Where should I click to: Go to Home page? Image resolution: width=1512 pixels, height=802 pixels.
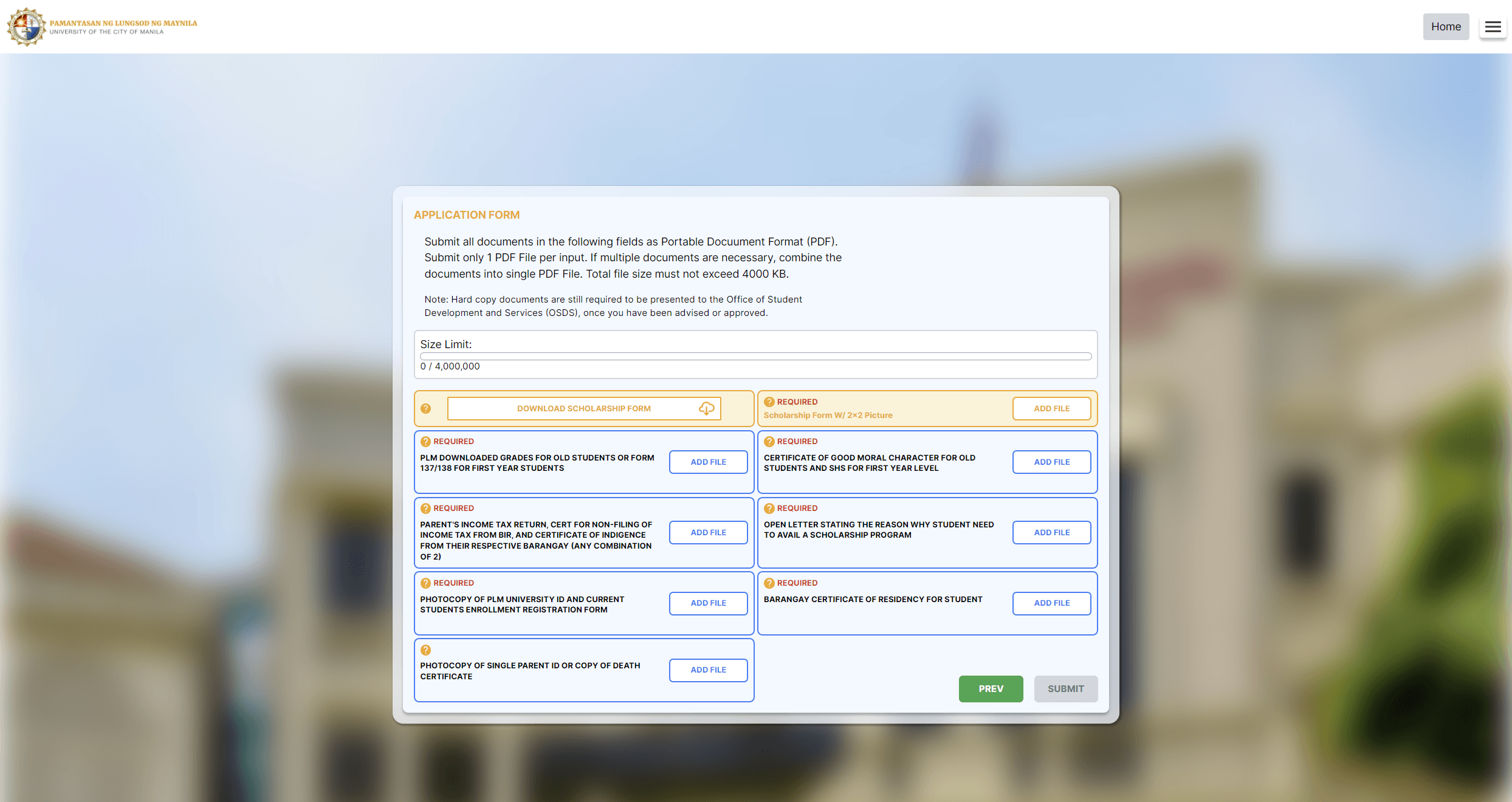1446,27
